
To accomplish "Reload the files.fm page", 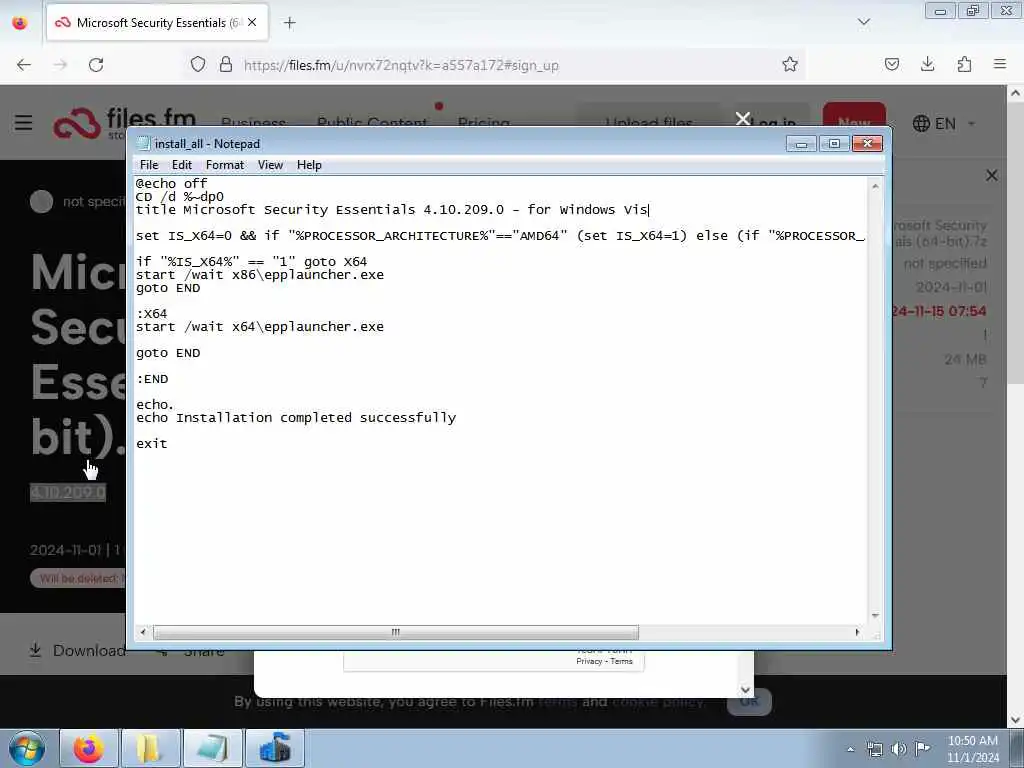I will click(96, 65).
